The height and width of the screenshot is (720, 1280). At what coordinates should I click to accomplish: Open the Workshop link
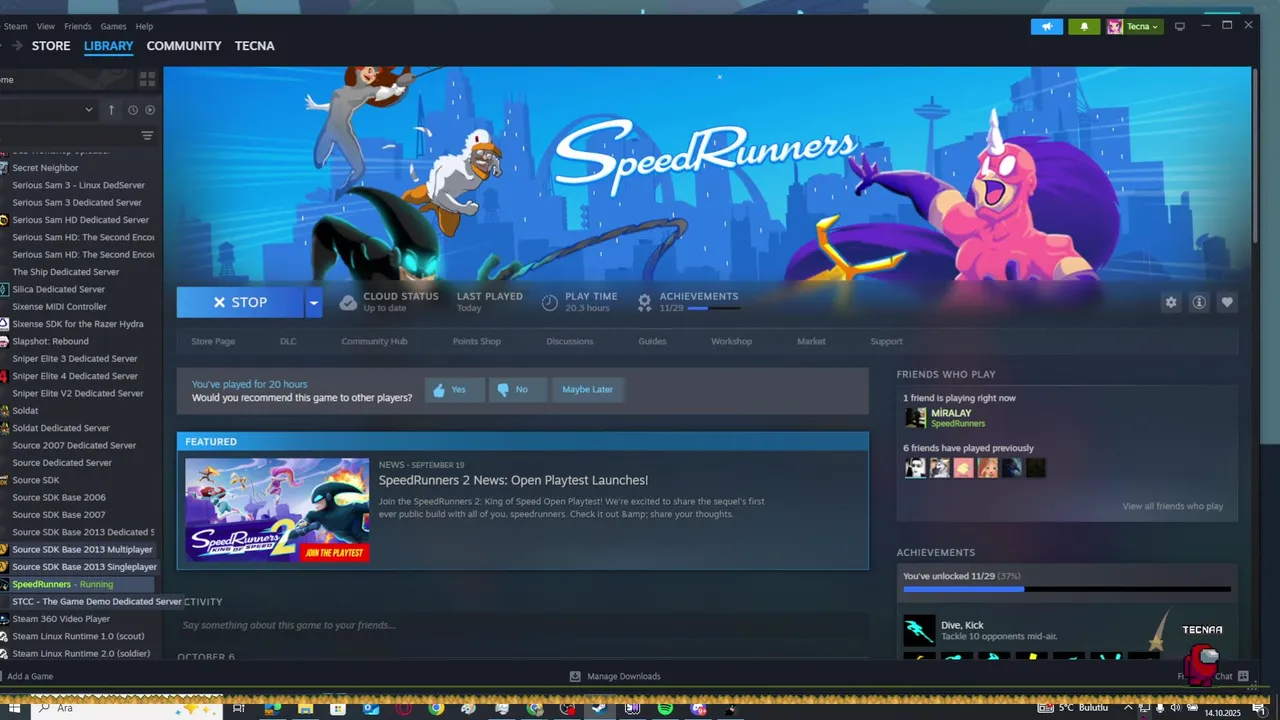(731, 341)
